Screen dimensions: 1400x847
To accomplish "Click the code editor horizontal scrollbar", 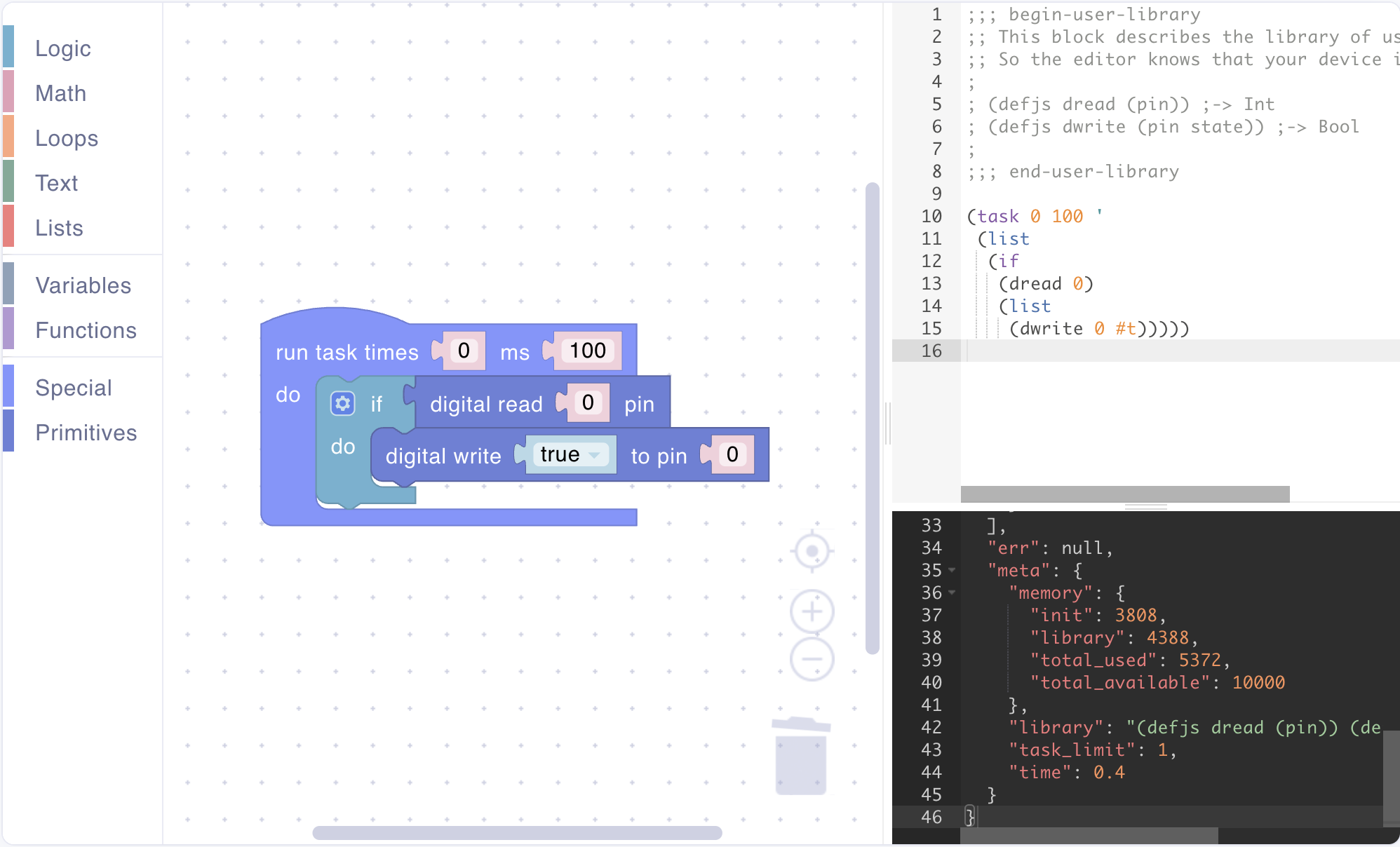I will pyautogui.click(x=1124, y=494).
